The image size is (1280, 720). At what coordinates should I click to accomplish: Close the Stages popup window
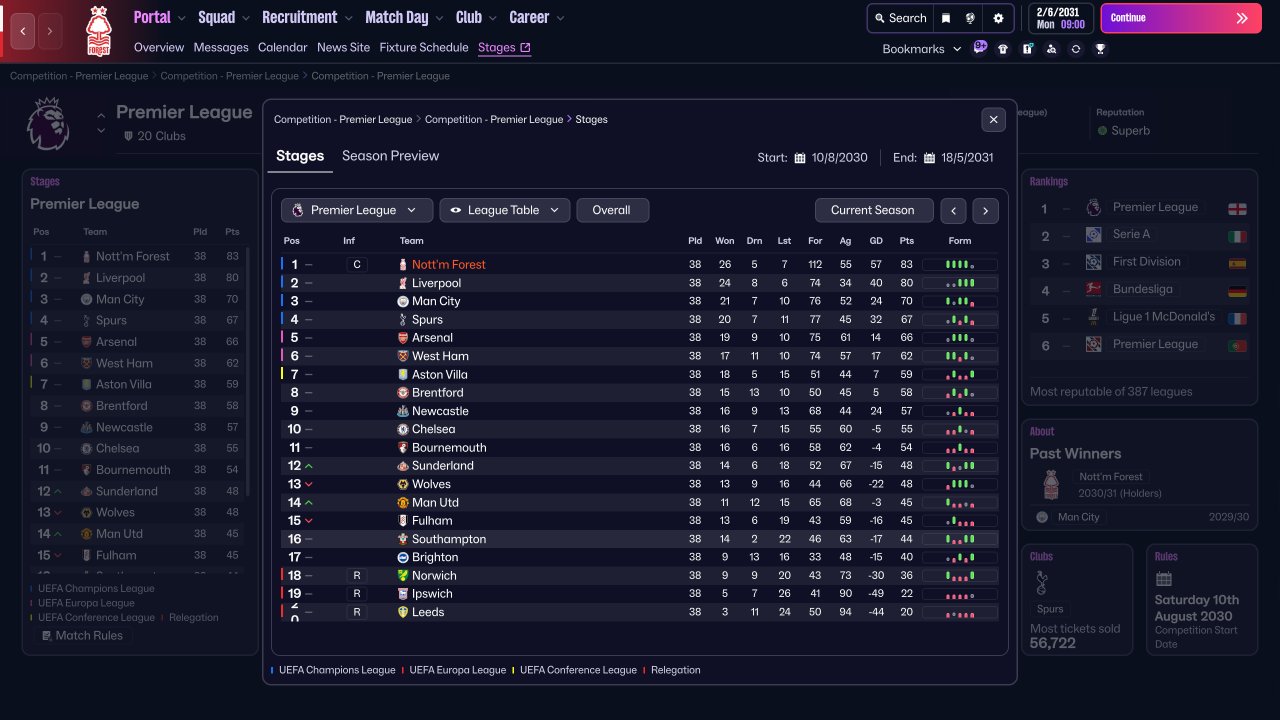[x=993, y=119]
